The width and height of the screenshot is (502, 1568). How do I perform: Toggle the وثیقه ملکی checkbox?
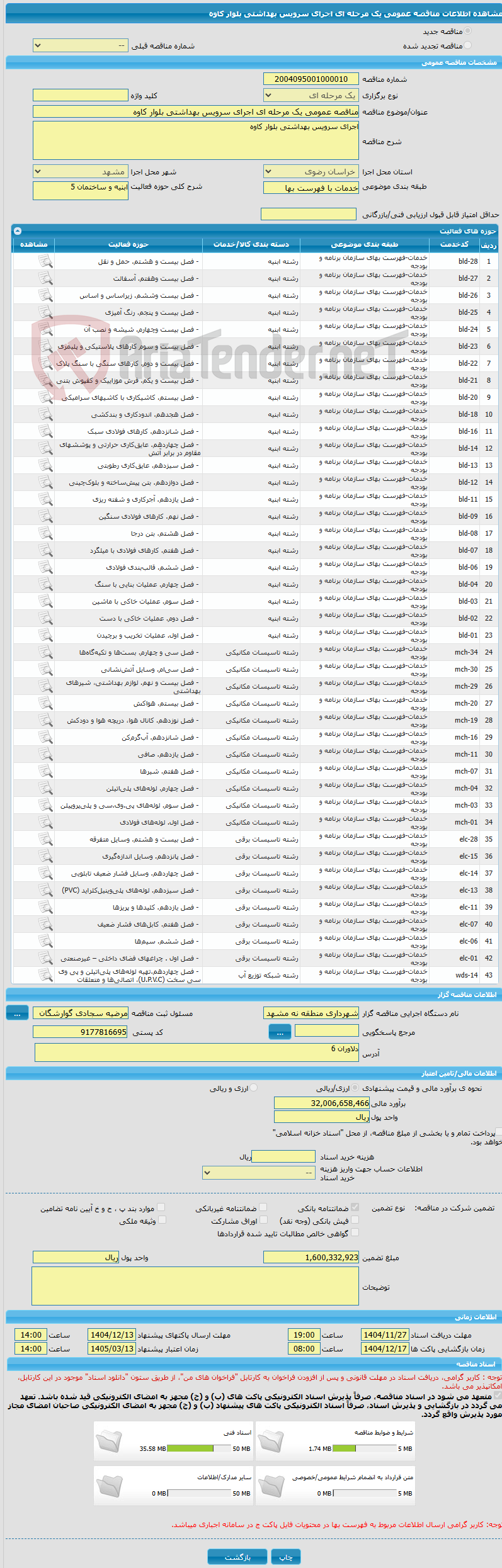[x=161, y=1220]
